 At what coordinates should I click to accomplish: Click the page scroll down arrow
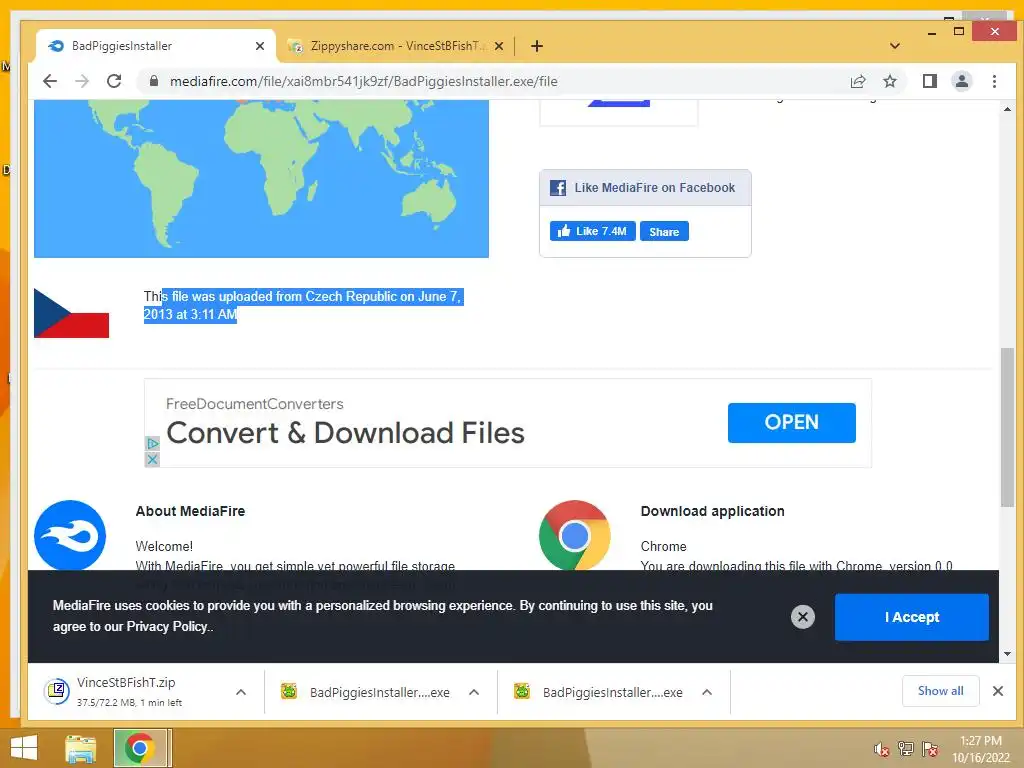(x=1007, y=654)
